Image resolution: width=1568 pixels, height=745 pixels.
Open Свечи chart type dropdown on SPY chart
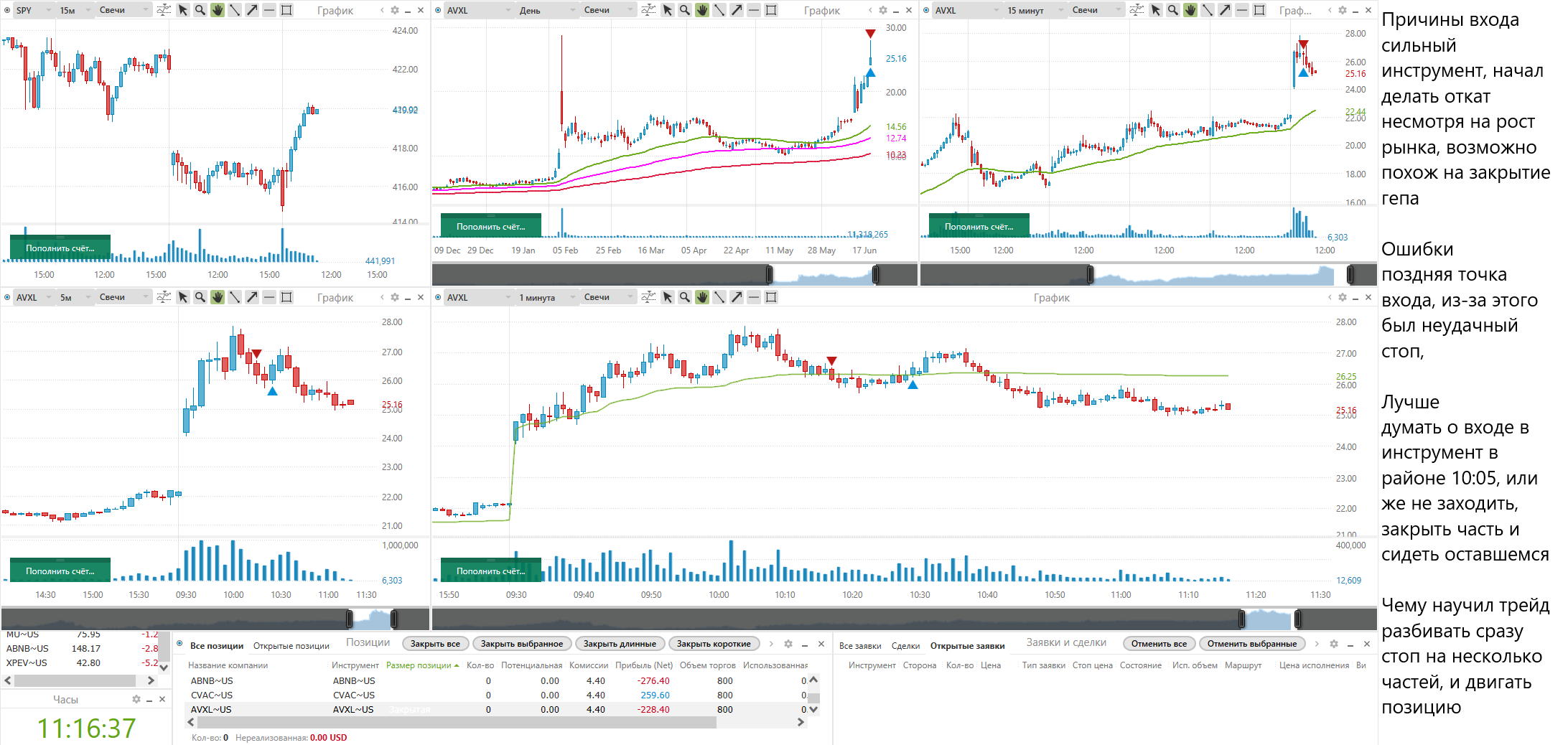tap(123, 10)
